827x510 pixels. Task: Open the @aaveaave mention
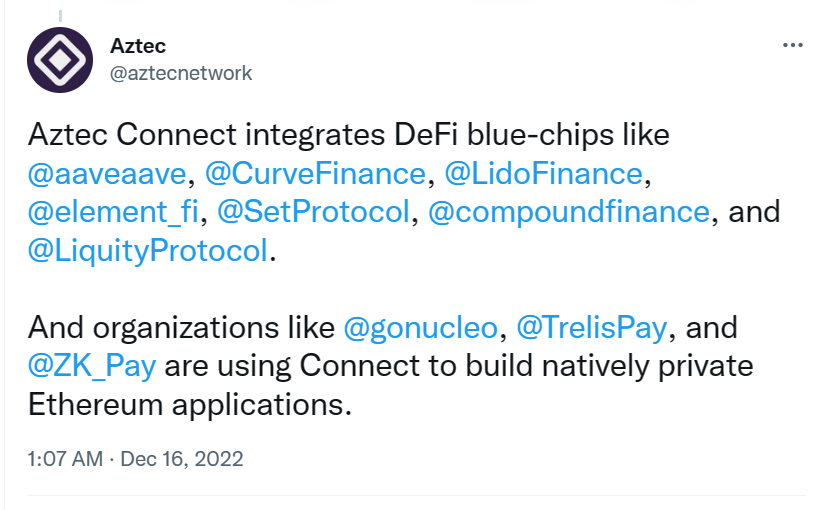click(109, 173)
